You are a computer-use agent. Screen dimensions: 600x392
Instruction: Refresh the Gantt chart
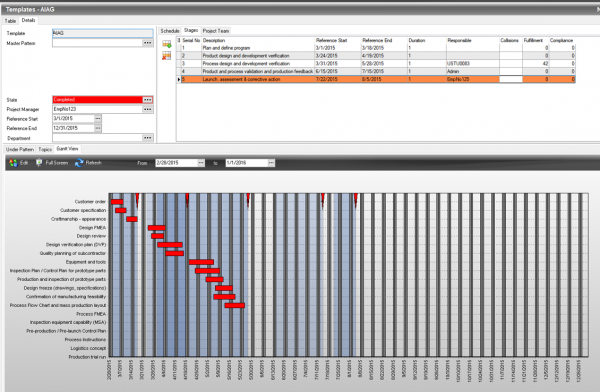pos(88,163)
